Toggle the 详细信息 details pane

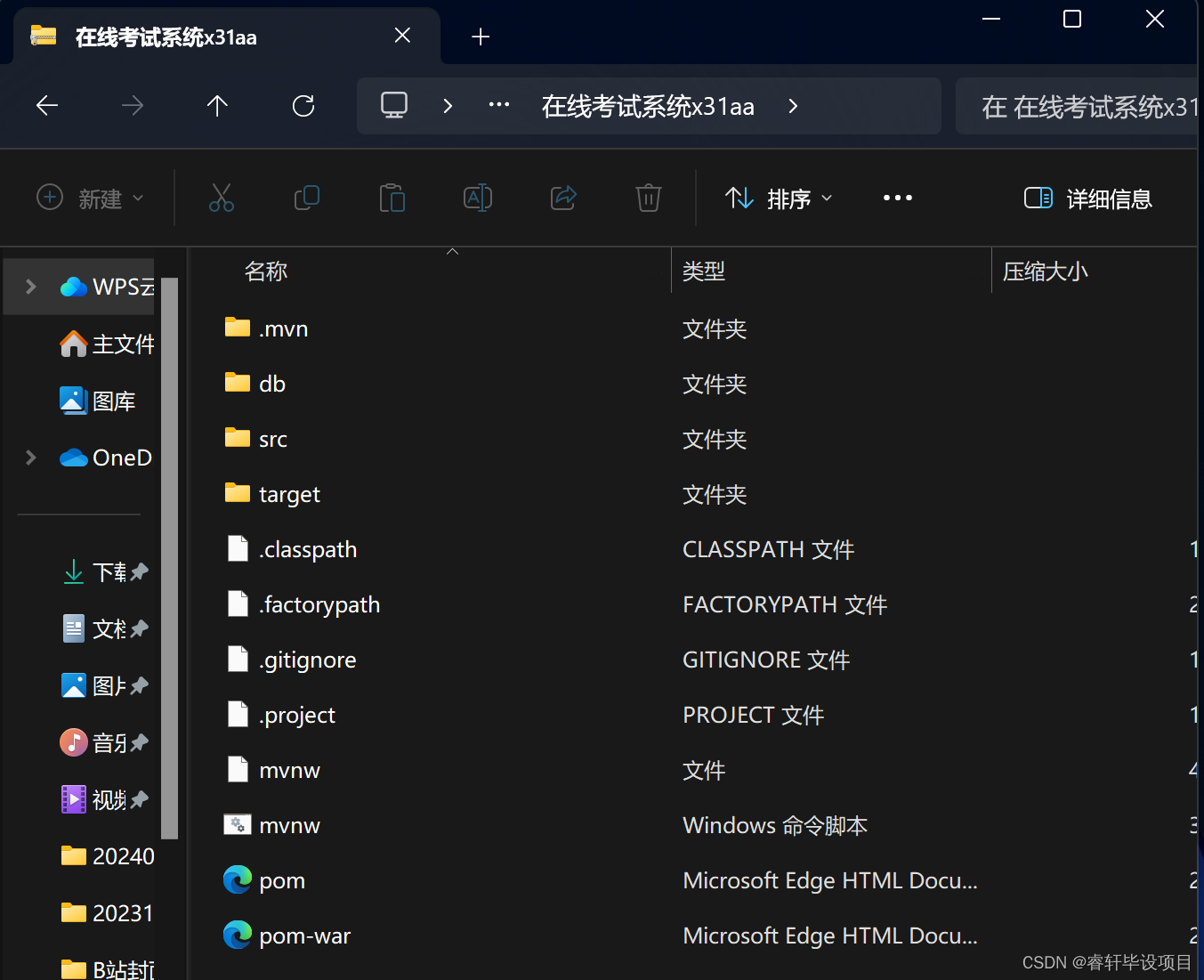pos(1087,198)
